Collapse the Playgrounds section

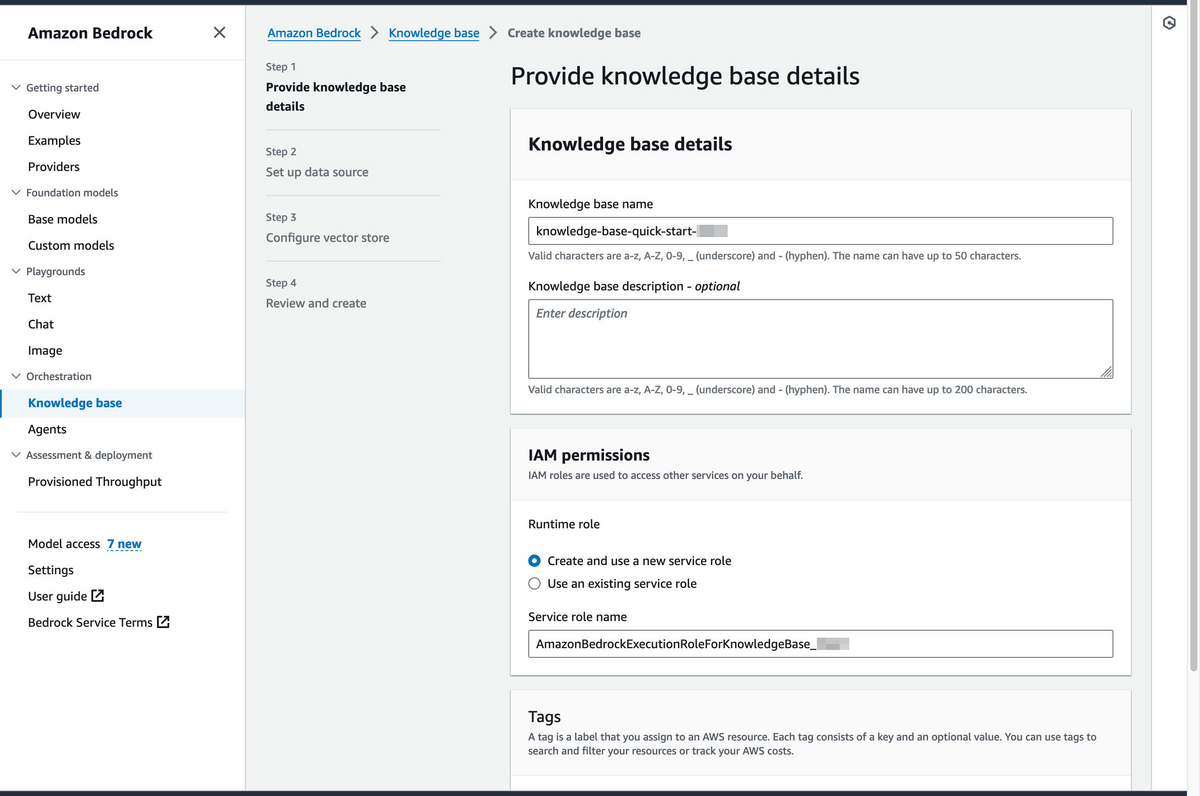point(15,271)
